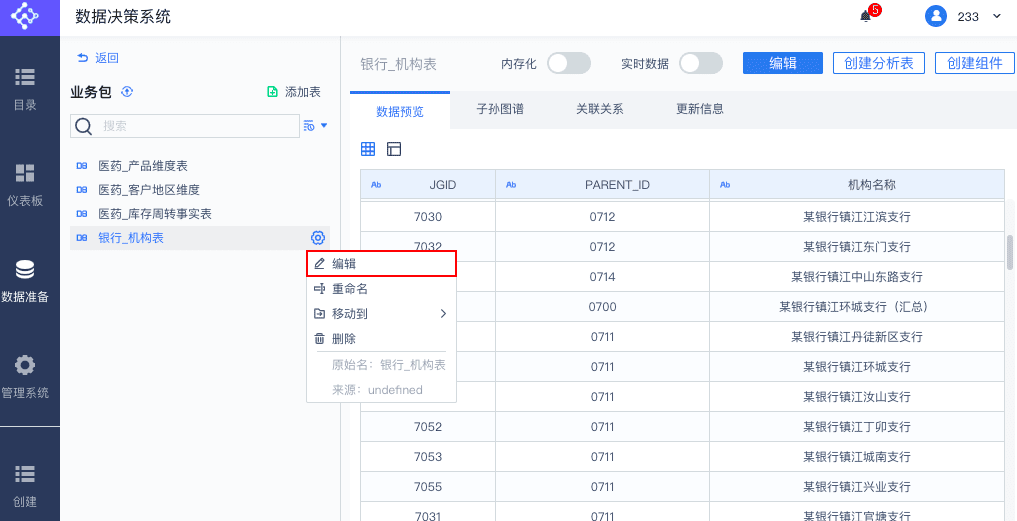
Task: Click the notification bell icon
Action: coord(866,16)
